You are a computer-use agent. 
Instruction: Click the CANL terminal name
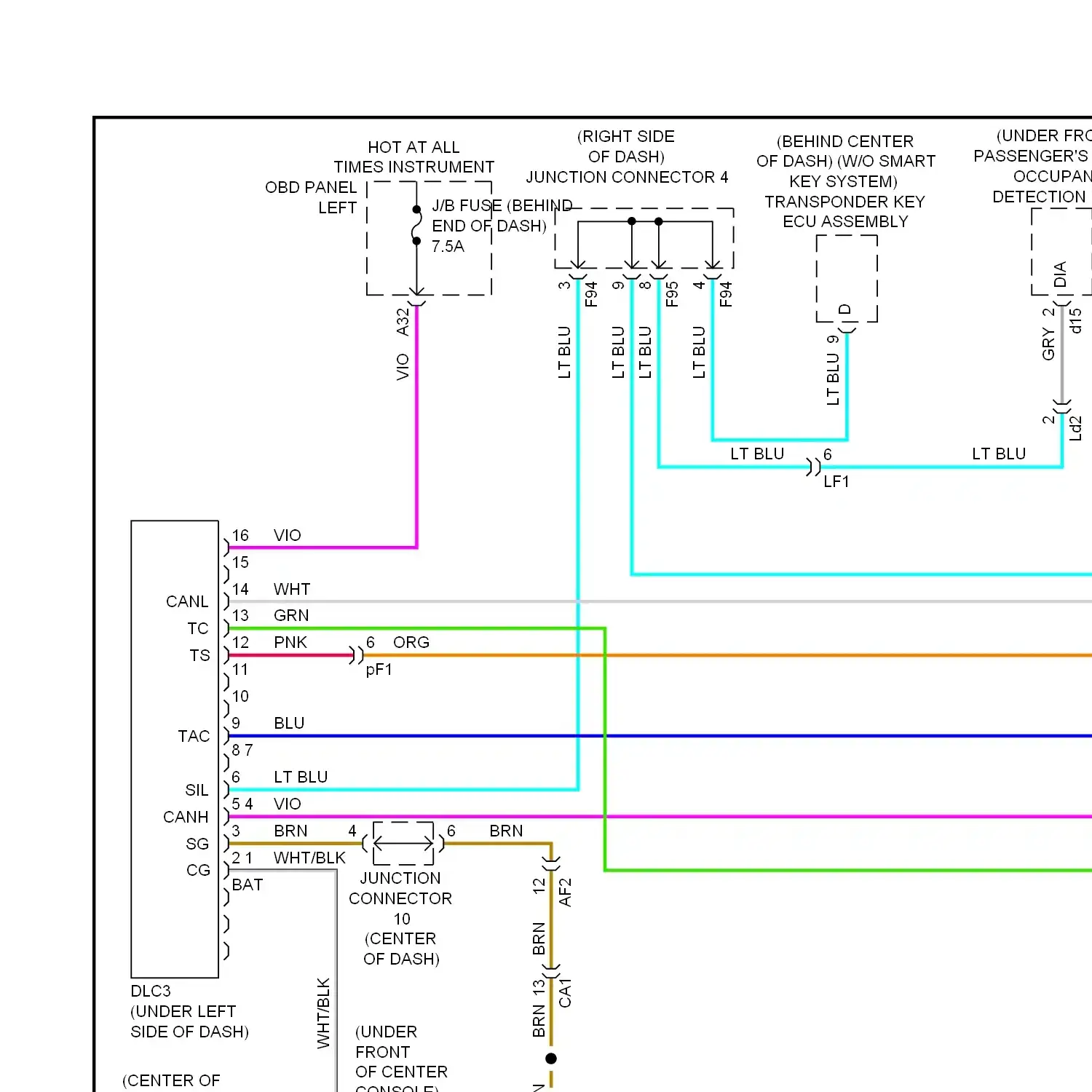click(x=187, y=602)
